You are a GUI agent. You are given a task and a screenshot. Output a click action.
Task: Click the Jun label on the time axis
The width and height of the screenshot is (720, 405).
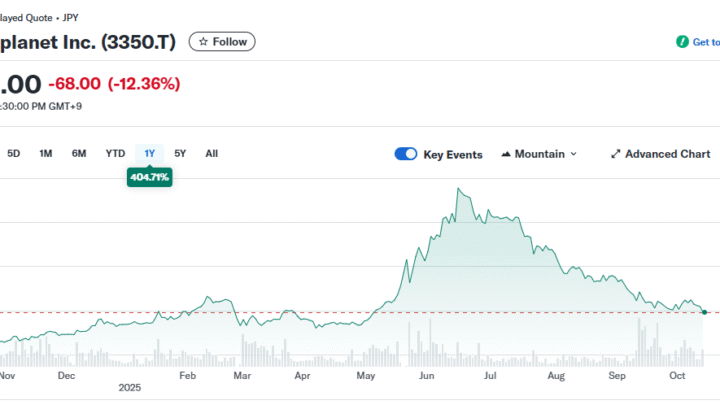(427, 376)
